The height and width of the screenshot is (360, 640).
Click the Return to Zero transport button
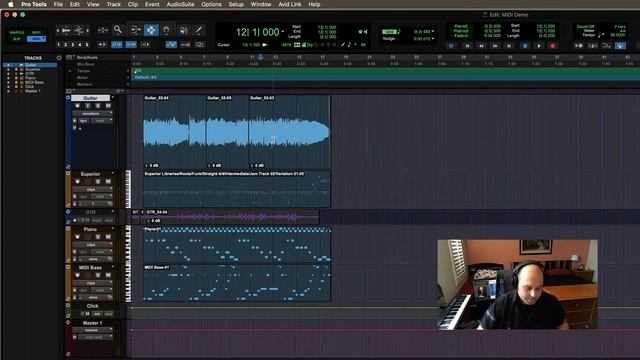[467, 46]
